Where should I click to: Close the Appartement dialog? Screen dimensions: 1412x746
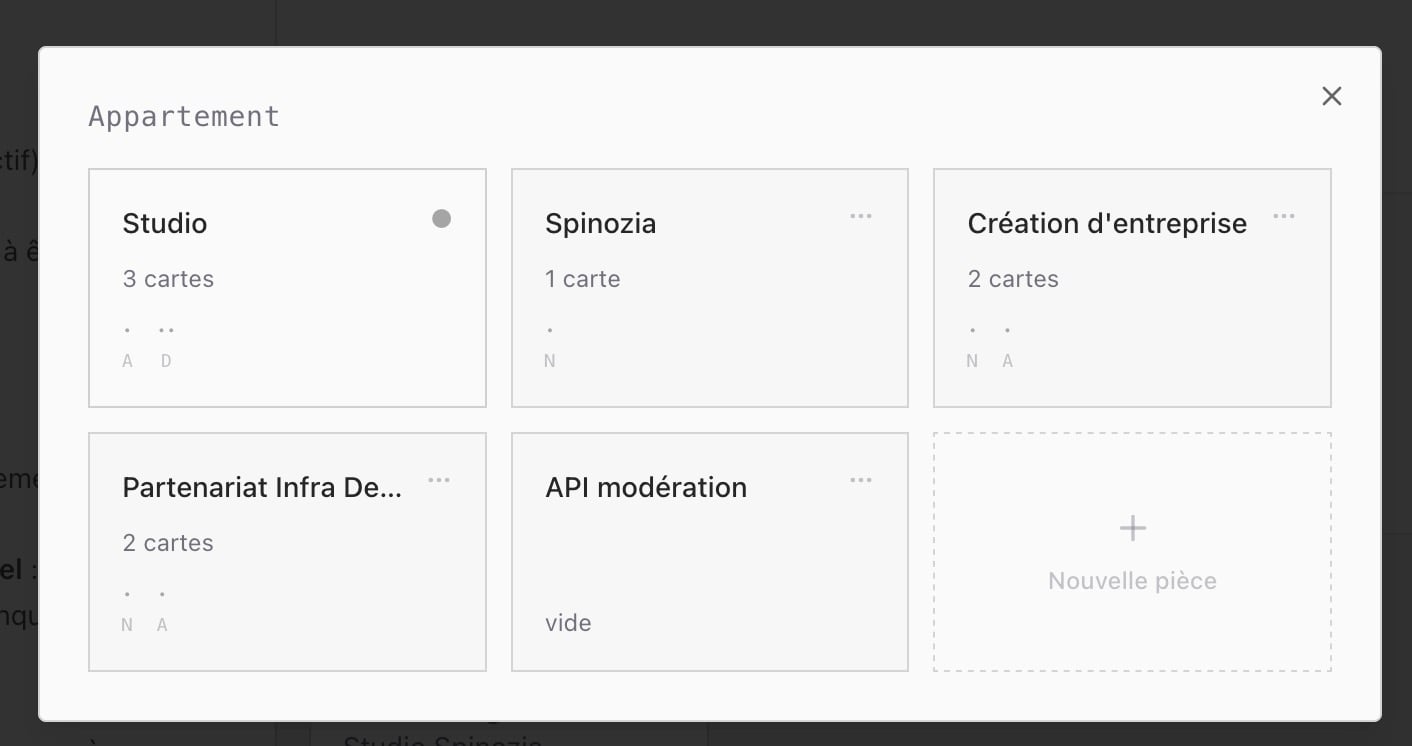(1331, 96)
